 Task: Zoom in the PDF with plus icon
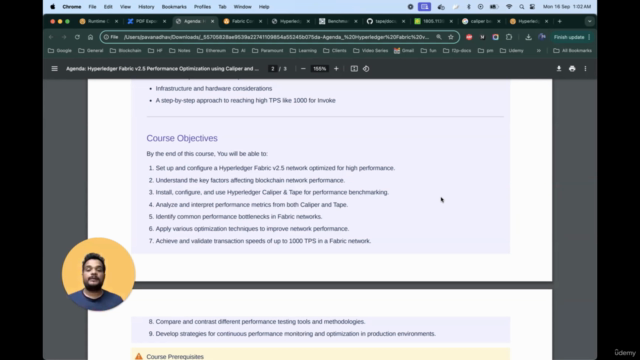point(336,69)
